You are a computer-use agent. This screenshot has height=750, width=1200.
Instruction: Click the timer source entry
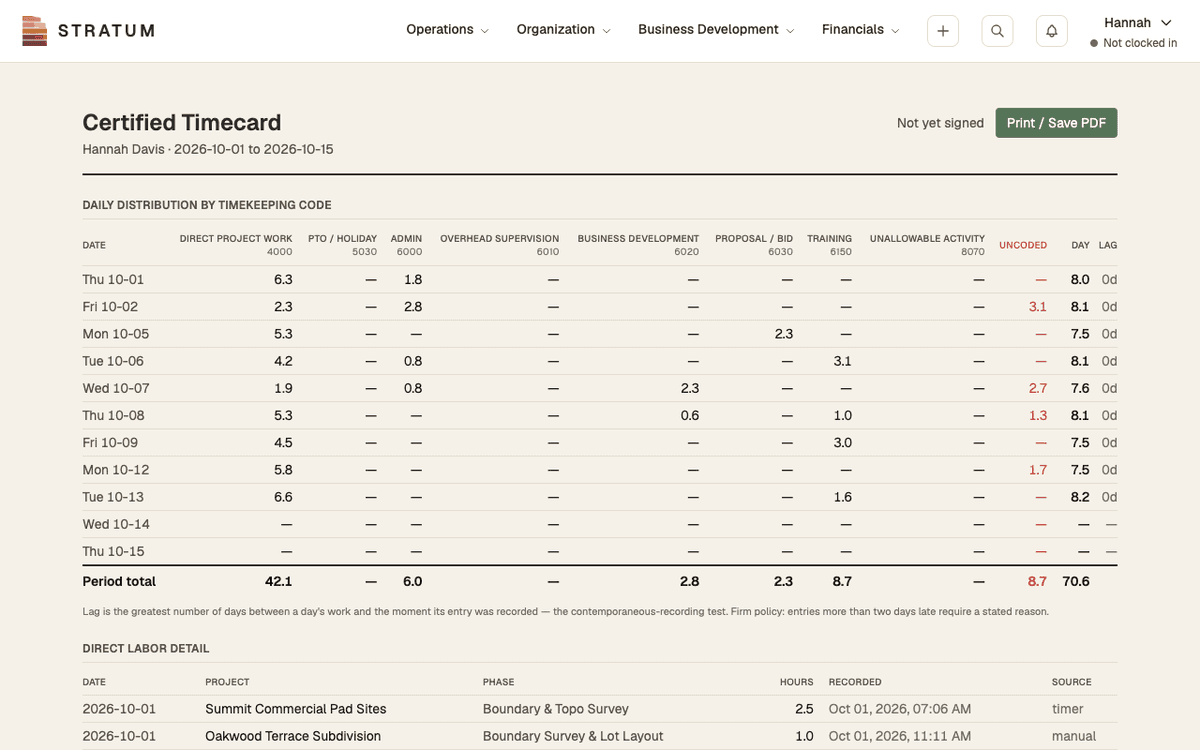tap(1067, 709)
